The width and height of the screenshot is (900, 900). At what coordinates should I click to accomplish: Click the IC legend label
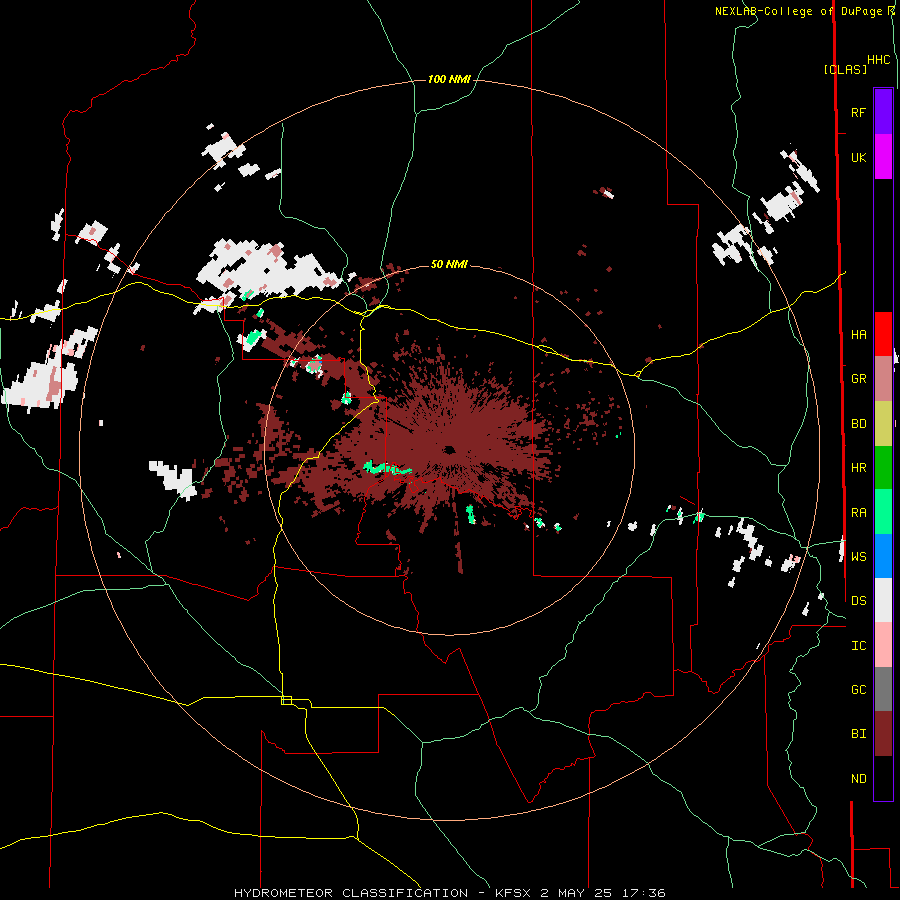(x=858, y=646)
